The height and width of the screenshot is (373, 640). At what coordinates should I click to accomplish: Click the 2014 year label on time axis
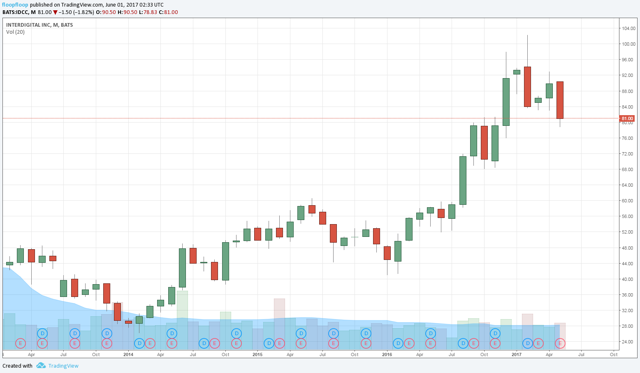tap(128, 354)
